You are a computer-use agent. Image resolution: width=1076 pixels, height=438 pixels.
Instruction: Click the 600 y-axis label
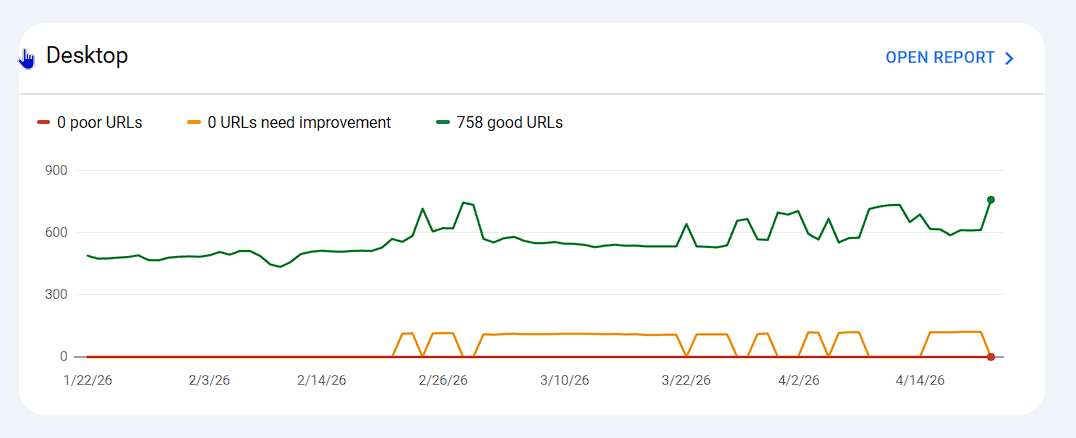(56, 233)
